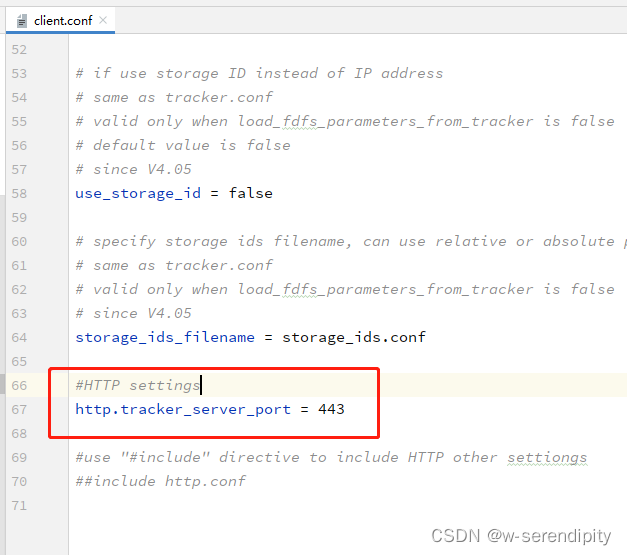The width and height of the screenshot is (627, 555).
Task: Click line number 64 in the gutter
Action: [x=20, y=337]
